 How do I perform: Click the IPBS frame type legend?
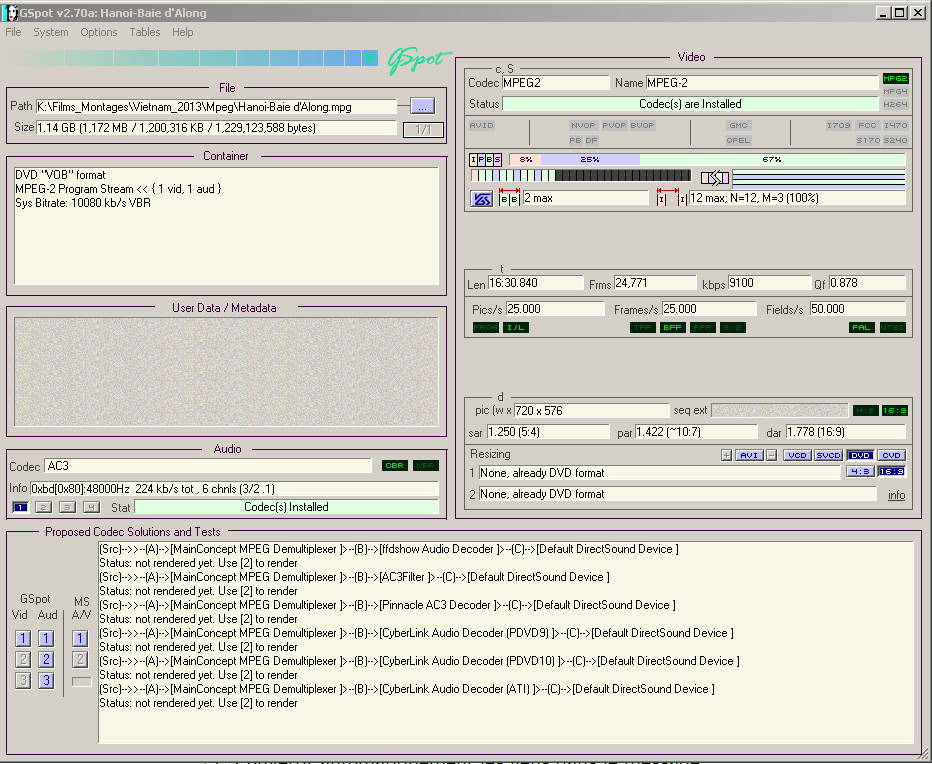(x=486, y=160)
